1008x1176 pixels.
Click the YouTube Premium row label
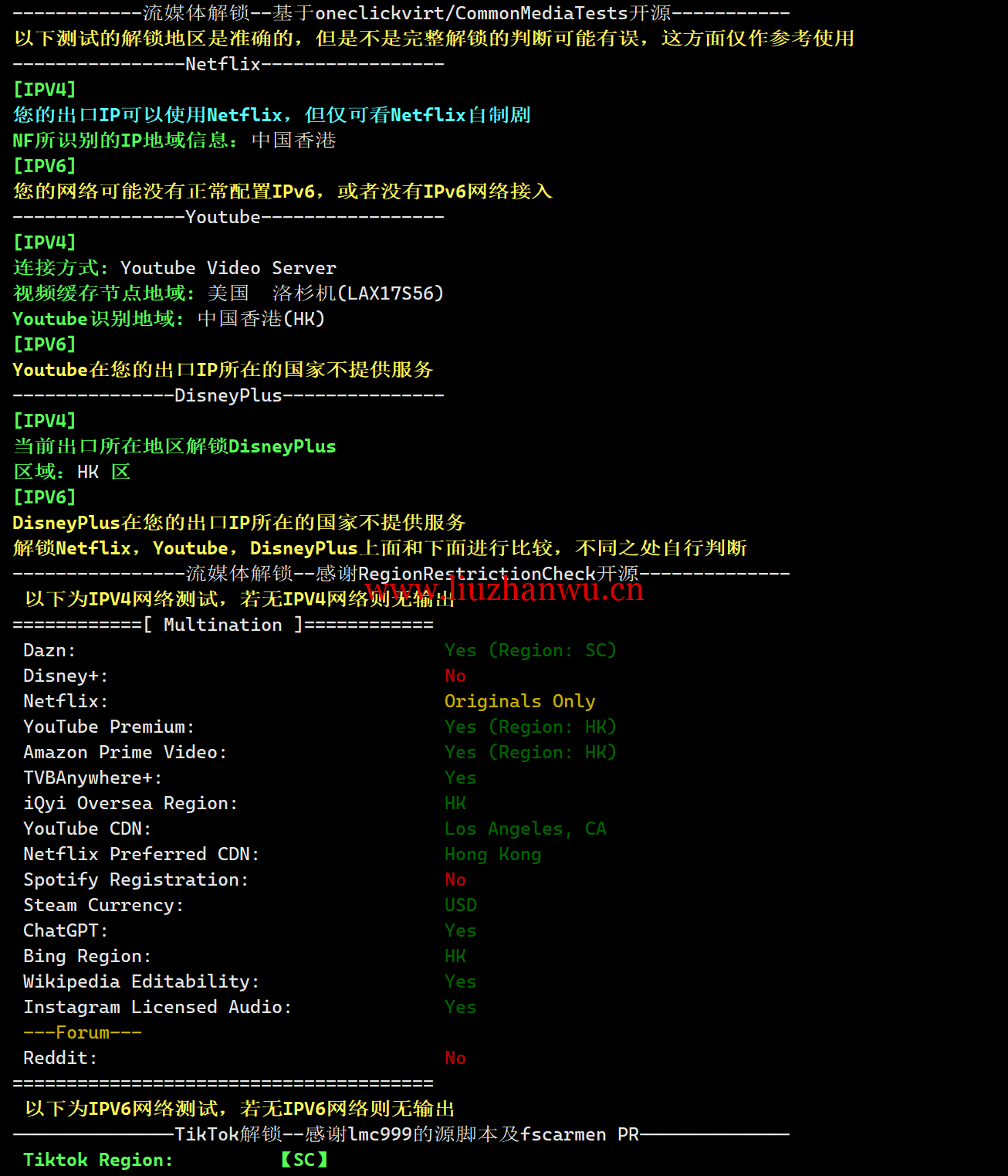tap(109, 727)
